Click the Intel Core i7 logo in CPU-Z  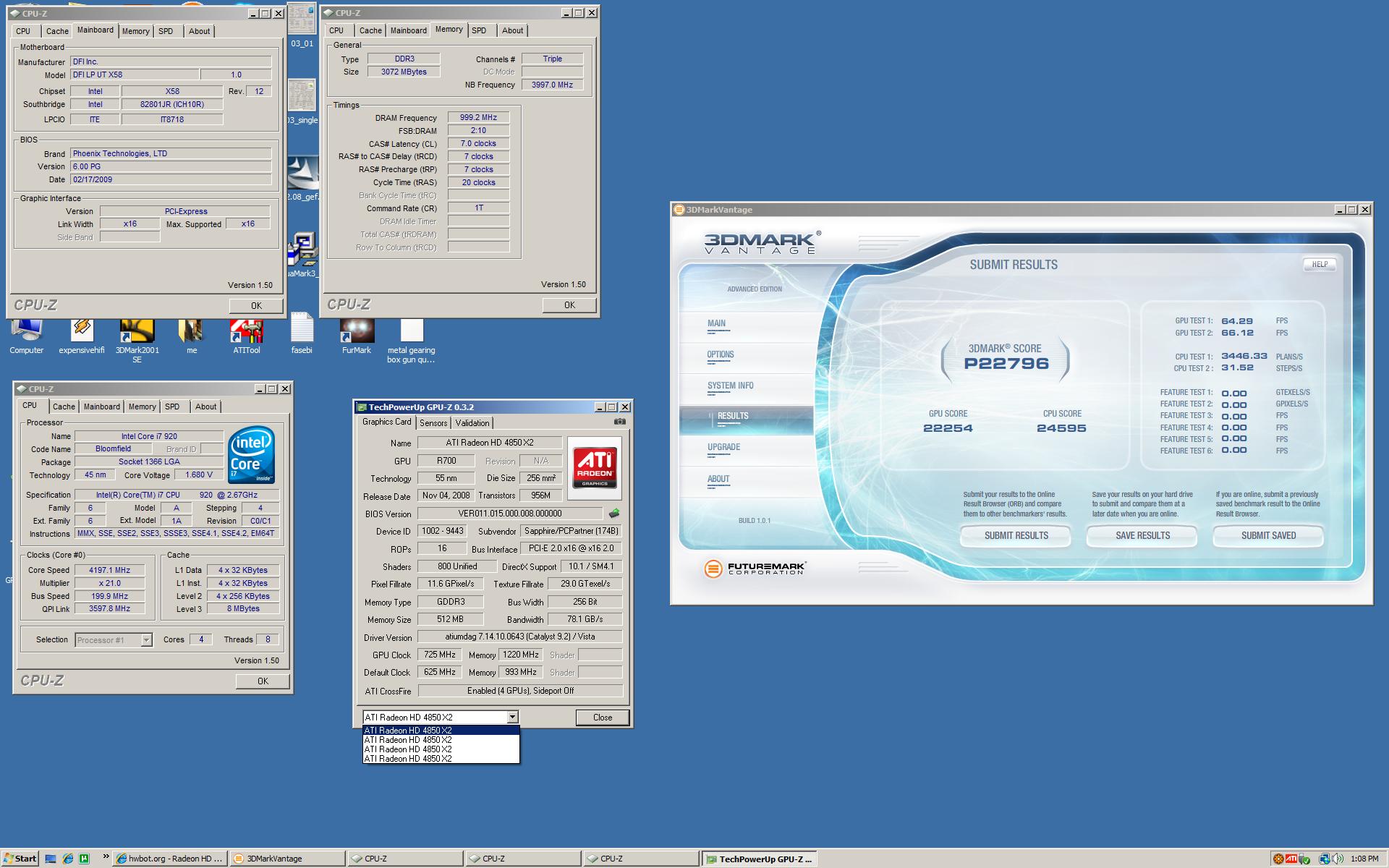(x=251, y=455)
